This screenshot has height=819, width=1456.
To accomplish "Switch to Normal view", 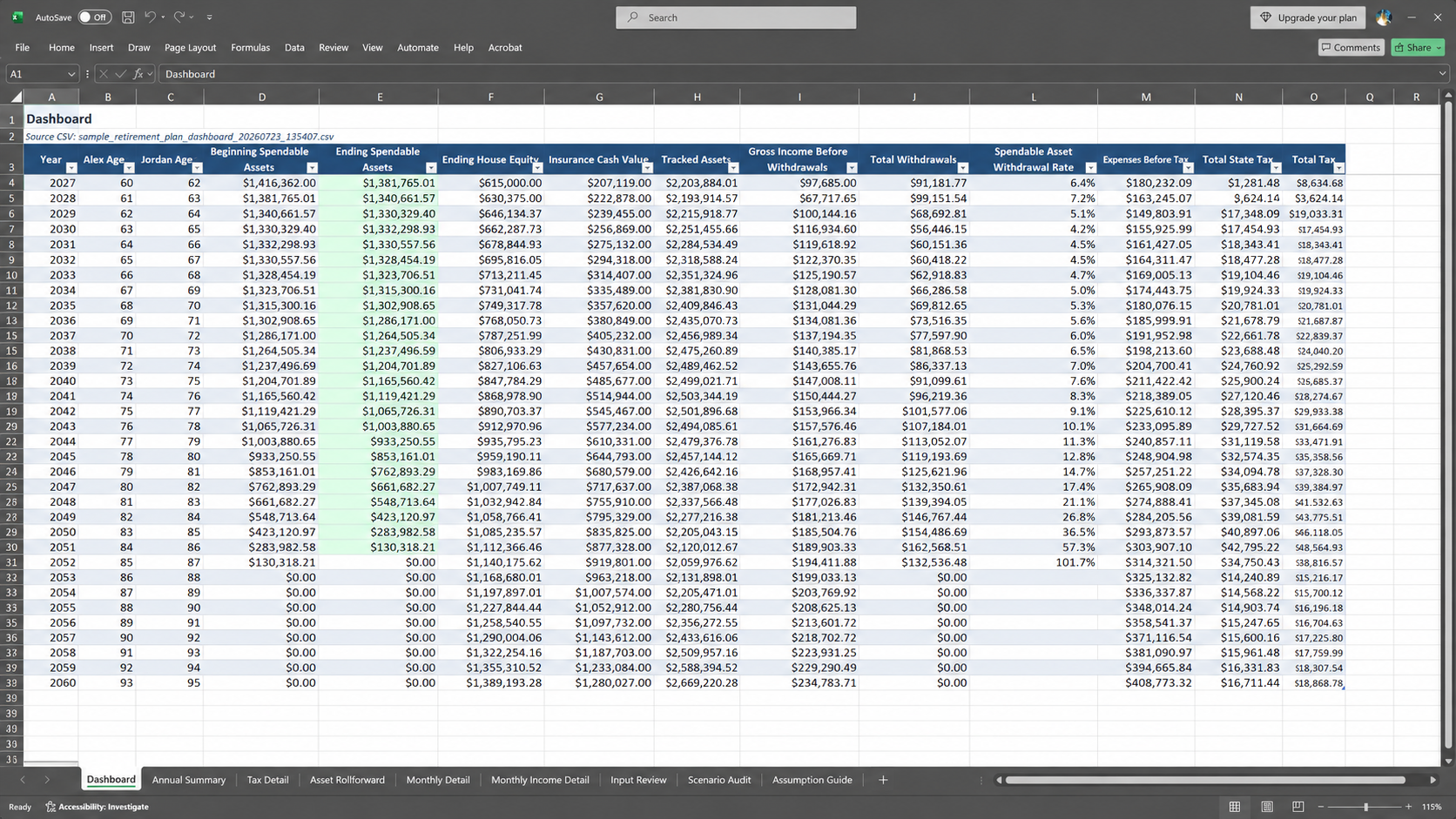I will 1235,807.
